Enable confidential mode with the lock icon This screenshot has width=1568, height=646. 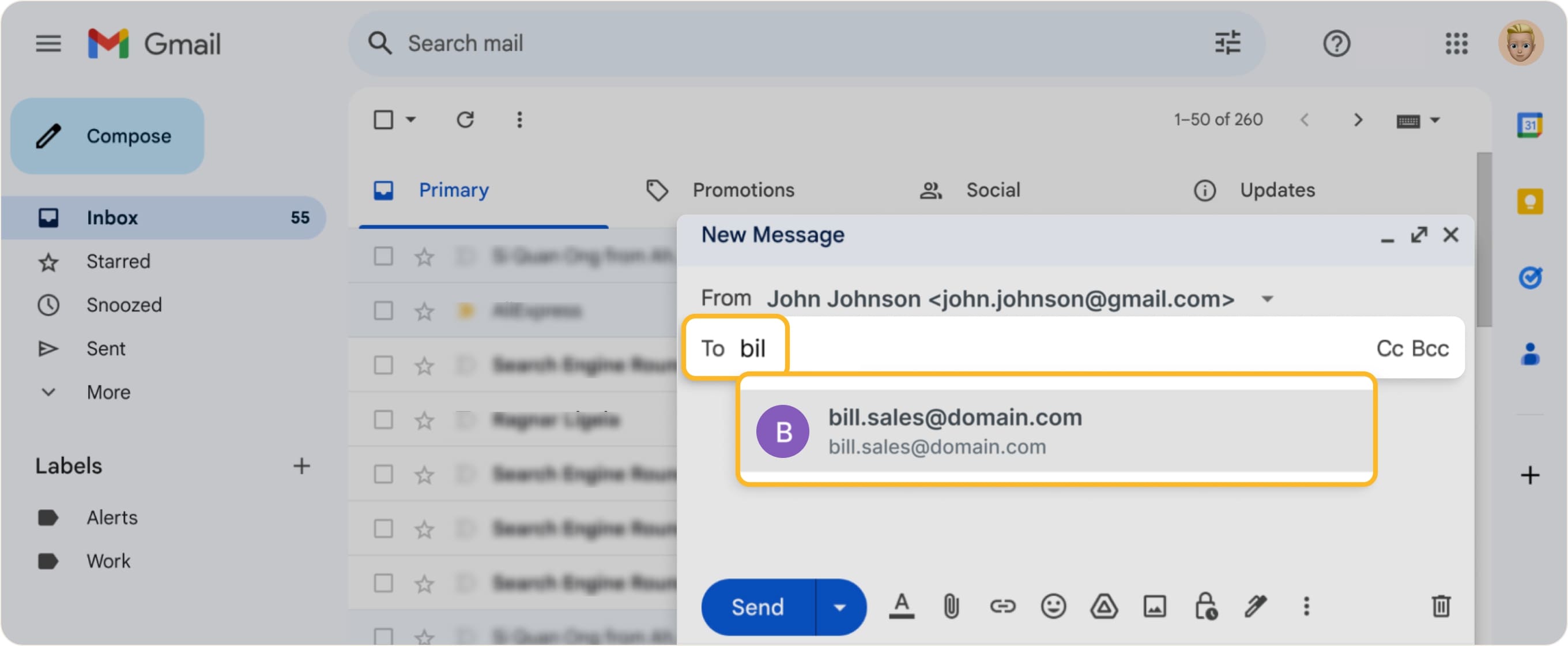[1205, 606]
